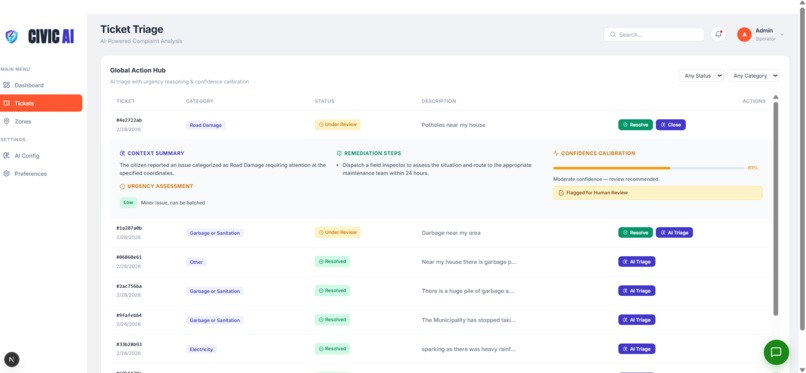Click Garbage or Sanitation tag of #2ac756ba
Image resolution: width=806 pixels, height=373 pixels.
click(215, 291)
